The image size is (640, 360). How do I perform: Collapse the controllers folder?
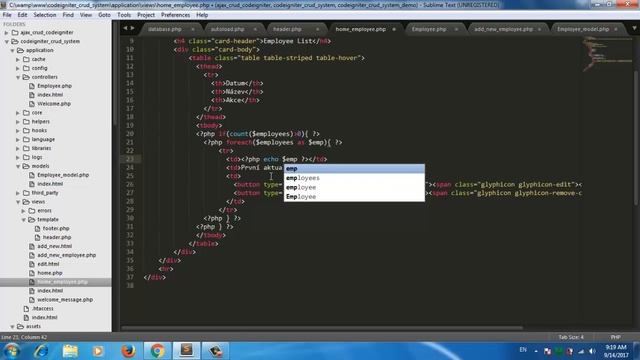click(18, 77)
